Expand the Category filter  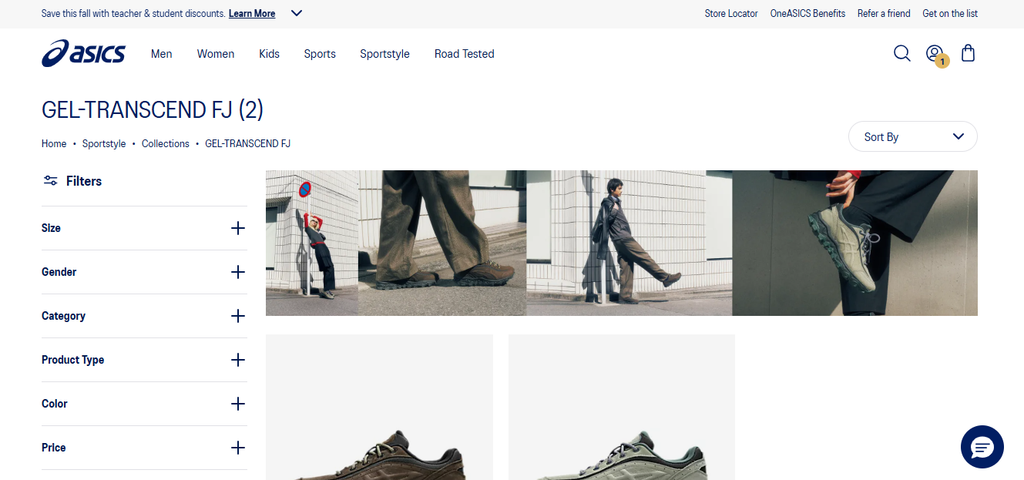click(x=144, y=316)
